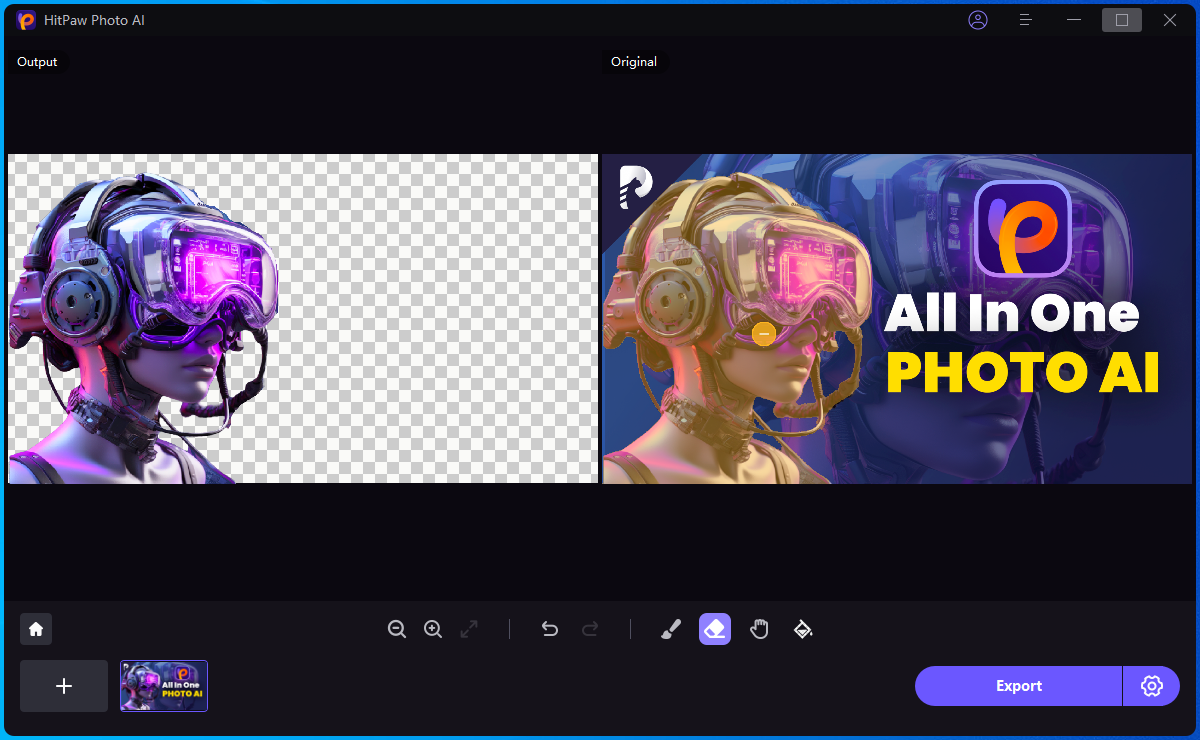Click the fit-to-screen expand arrows icon

(x=469, y=629)
